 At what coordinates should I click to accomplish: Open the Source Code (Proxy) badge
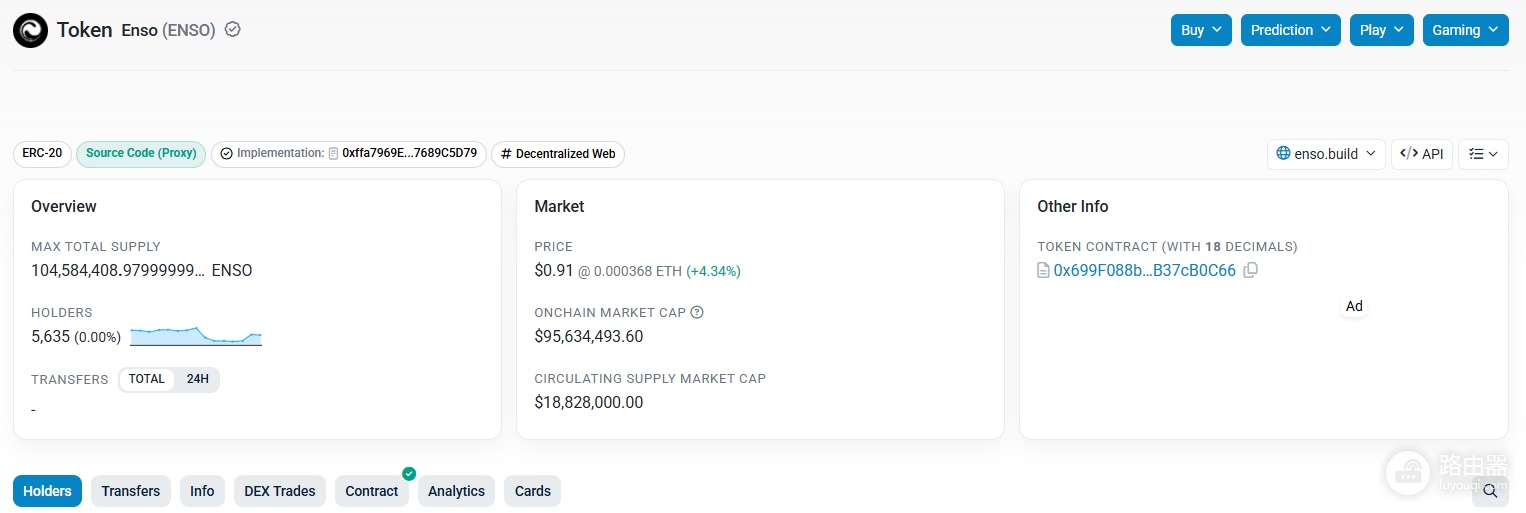[141, 154]
